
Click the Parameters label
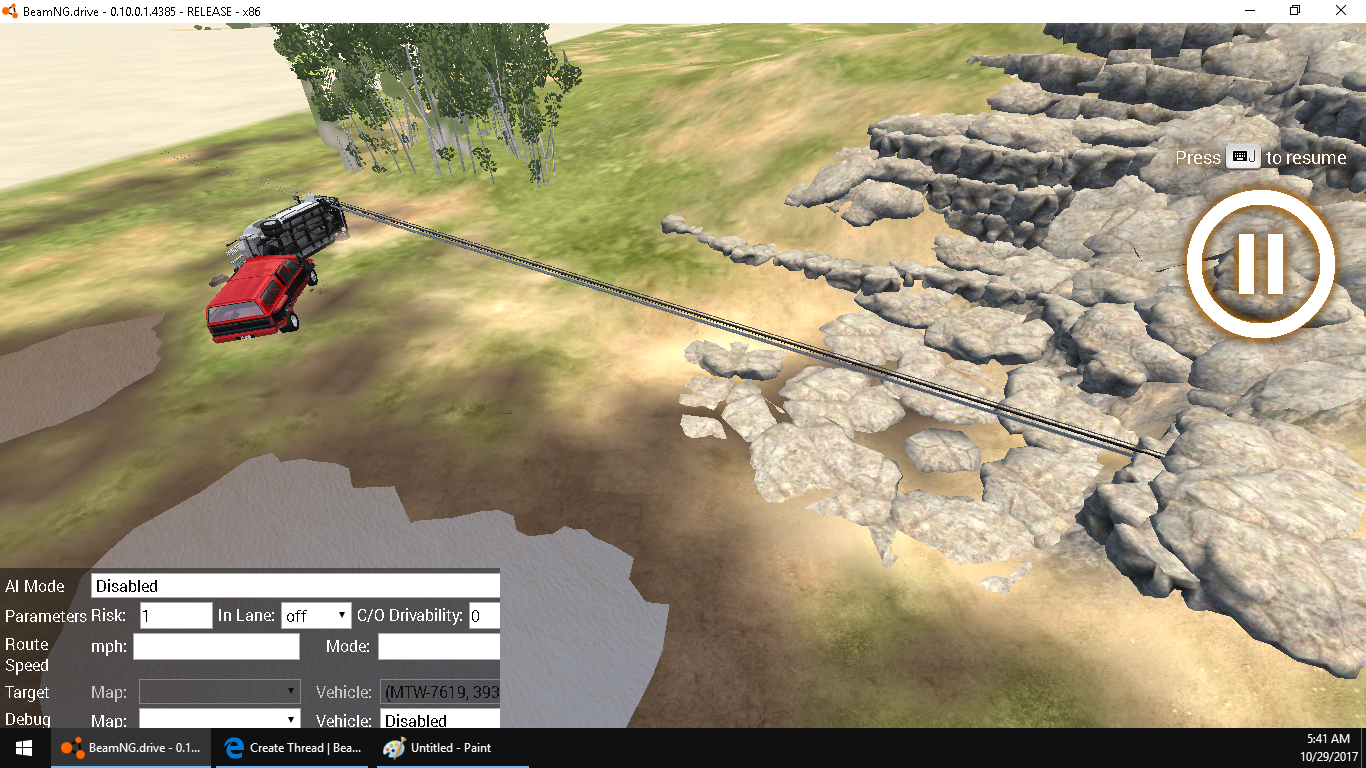(x=46, y=616)
